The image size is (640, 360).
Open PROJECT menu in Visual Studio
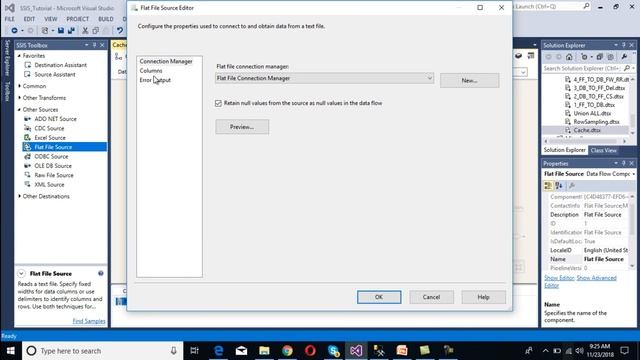78,19
